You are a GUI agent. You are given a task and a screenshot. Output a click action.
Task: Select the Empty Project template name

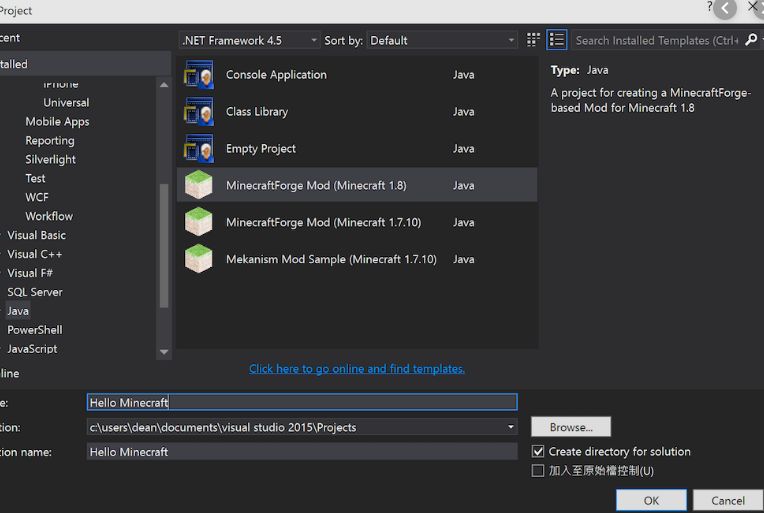click(261, 149)
